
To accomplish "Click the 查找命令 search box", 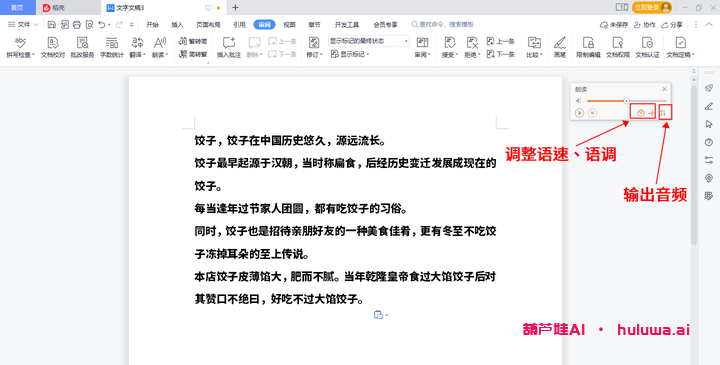I will (x=442, y=24).
